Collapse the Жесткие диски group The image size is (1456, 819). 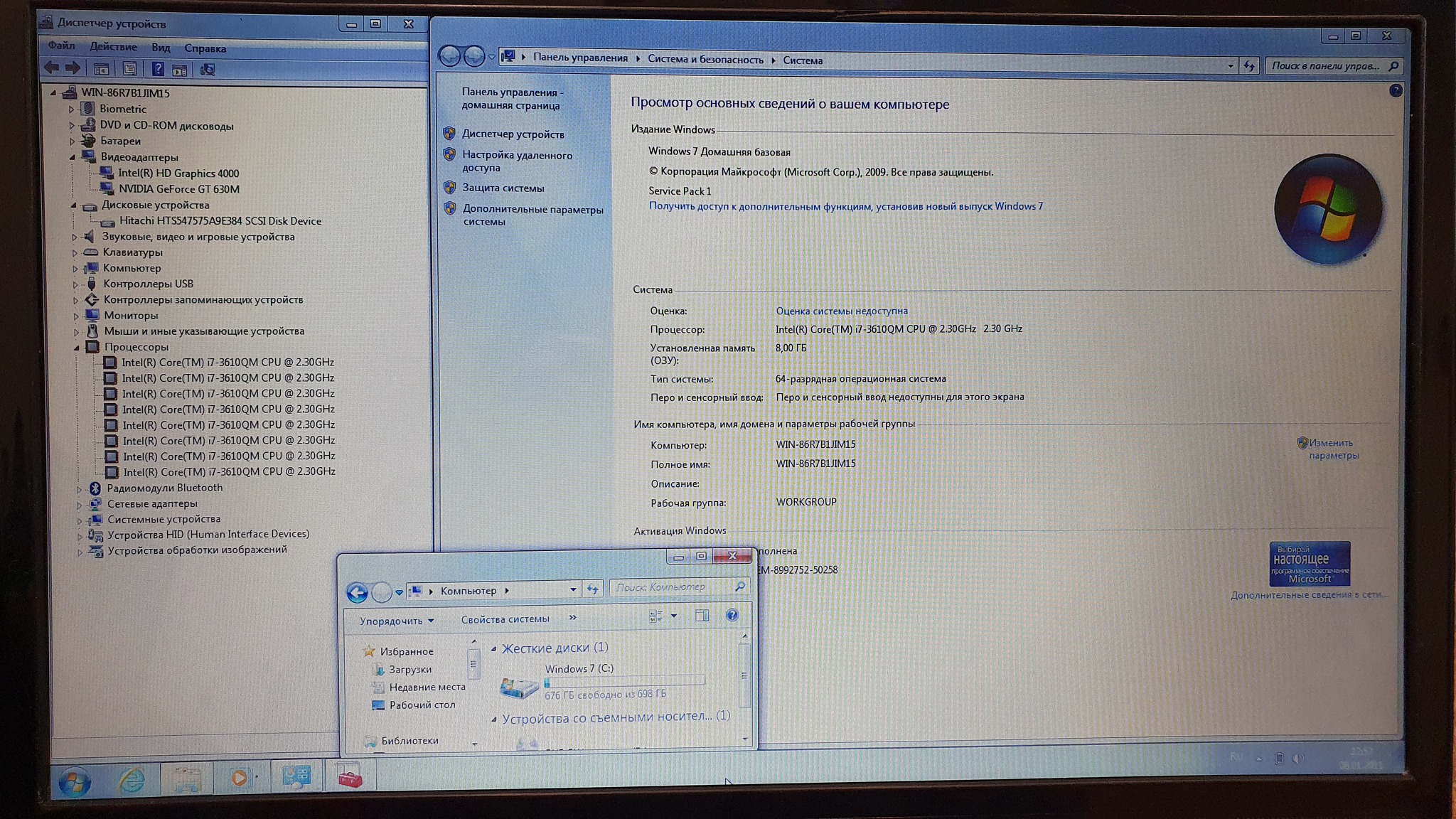click(x=494, y=648)
